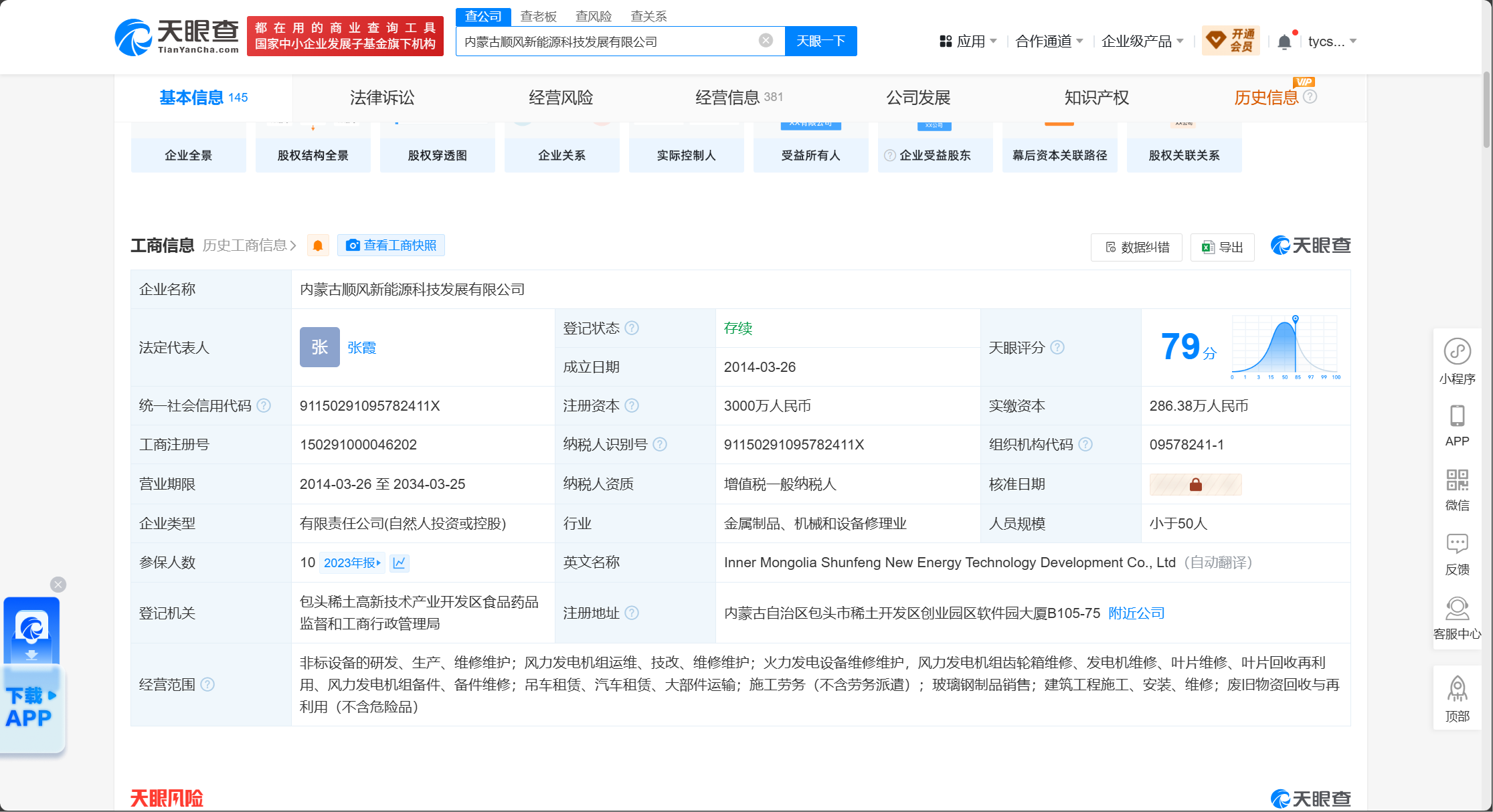This screenshot has width=1493, height=812.
Task: Expand the 2023年报 year selector
Action: [352, 563]
